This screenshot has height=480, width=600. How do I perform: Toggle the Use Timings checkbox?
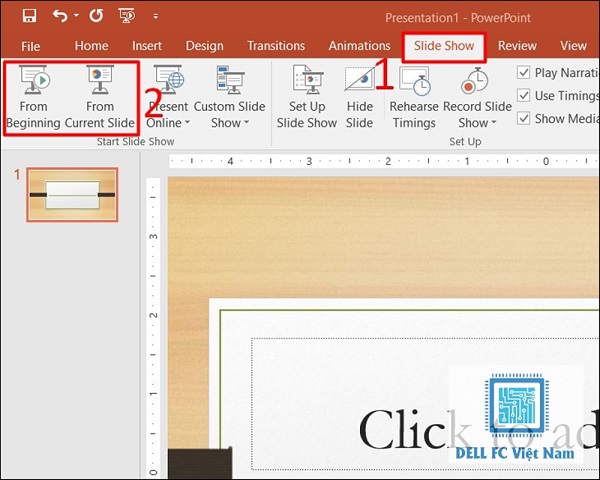523,95
